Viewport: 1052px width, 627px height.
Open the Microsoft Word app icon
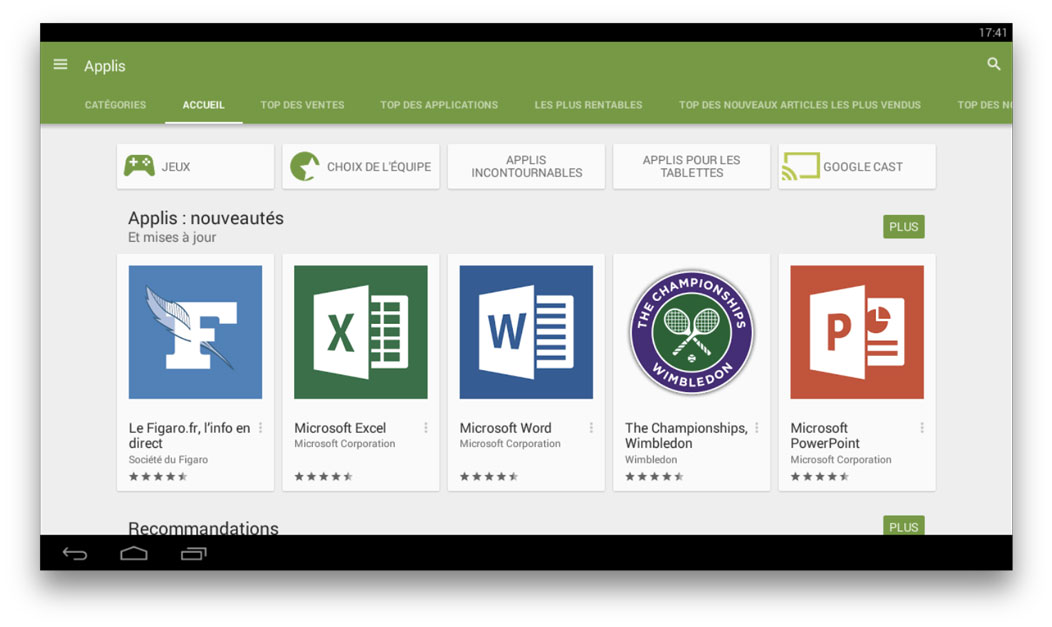526,332
